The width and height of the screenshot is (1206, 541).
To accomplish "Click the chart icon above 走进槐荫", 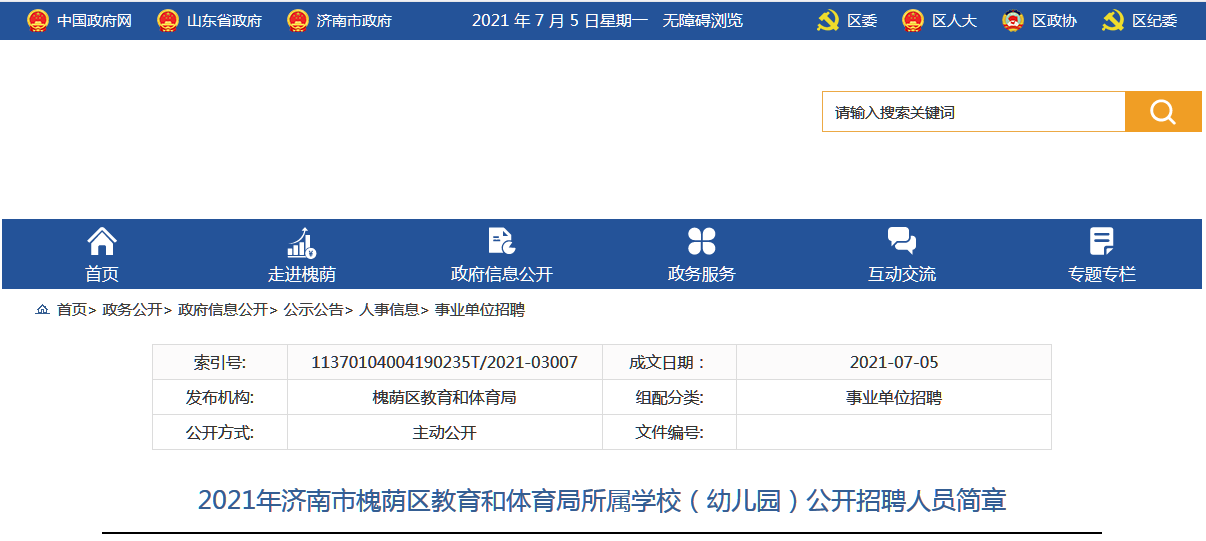I will (x=302, y=241).
